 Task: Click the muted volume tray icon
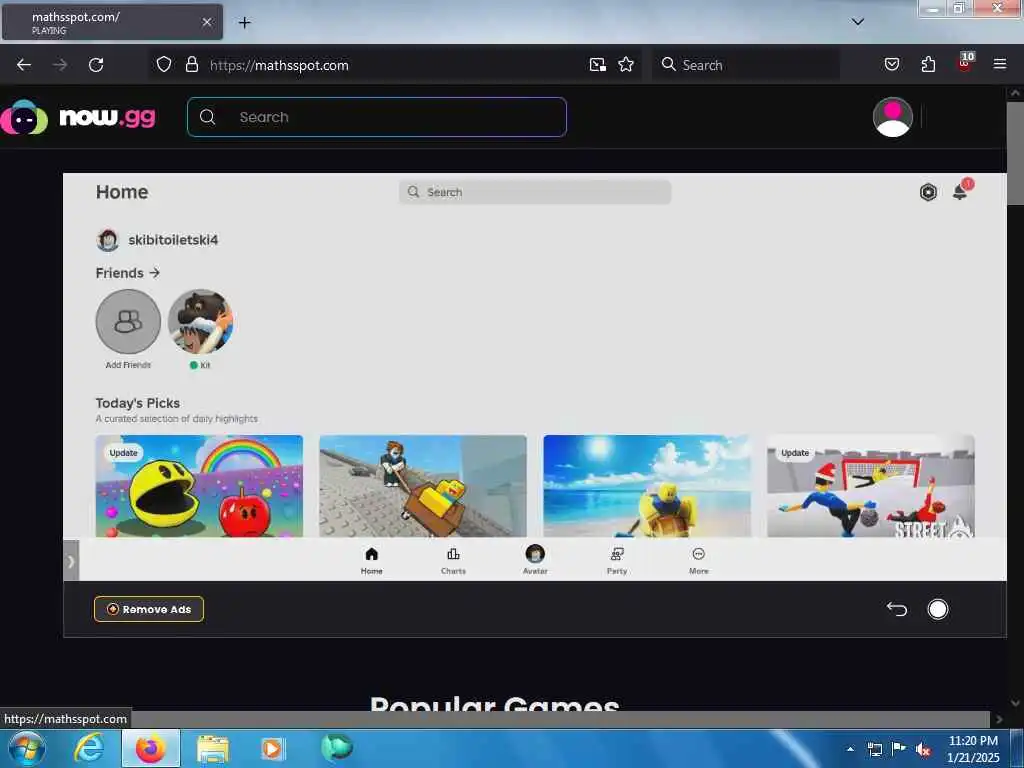pyautogui.click(x=923, y=750)
